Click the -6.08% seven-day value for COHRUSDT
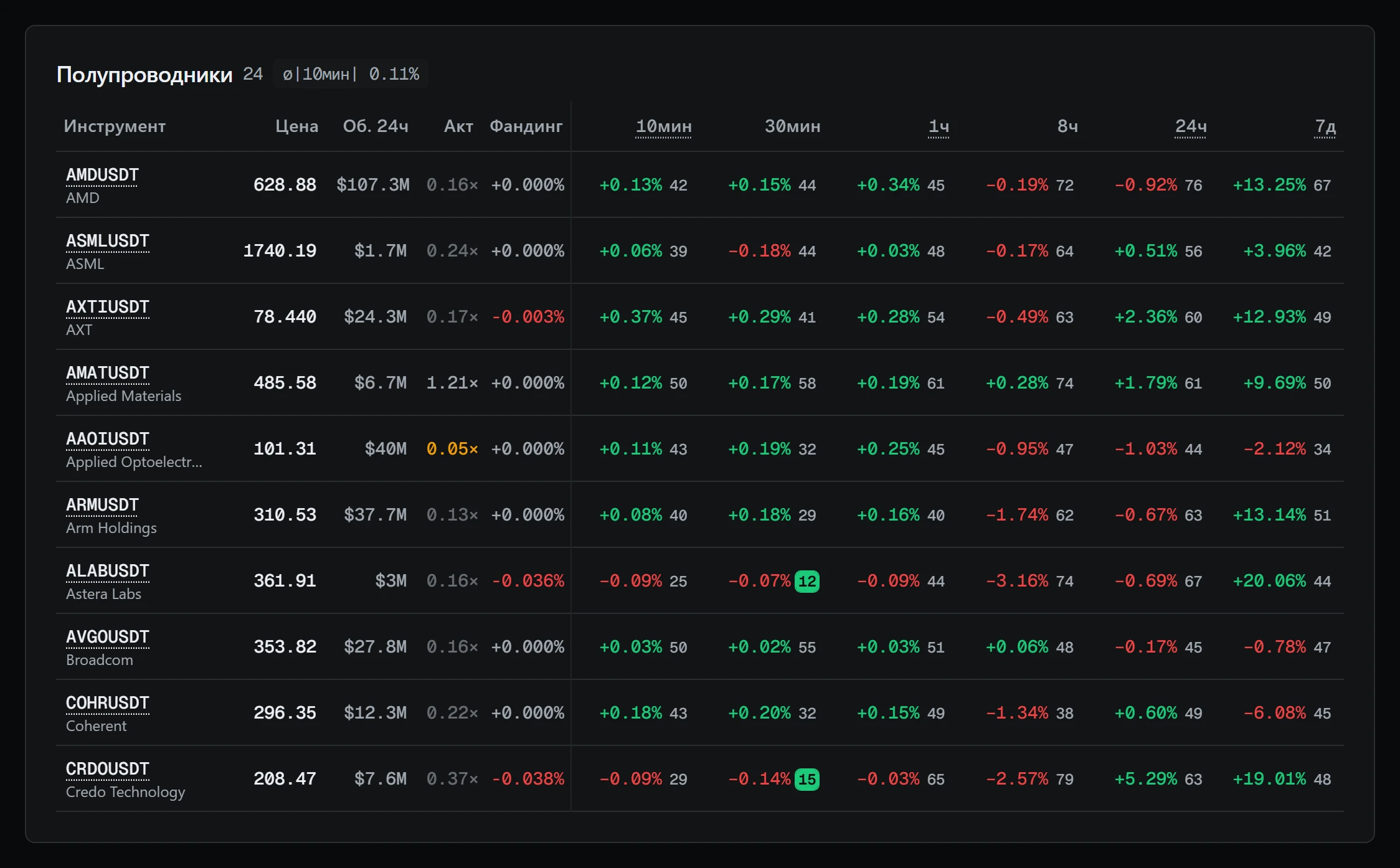The width and height of the screenshot is (1400, 868). (x=1275, y=713)
